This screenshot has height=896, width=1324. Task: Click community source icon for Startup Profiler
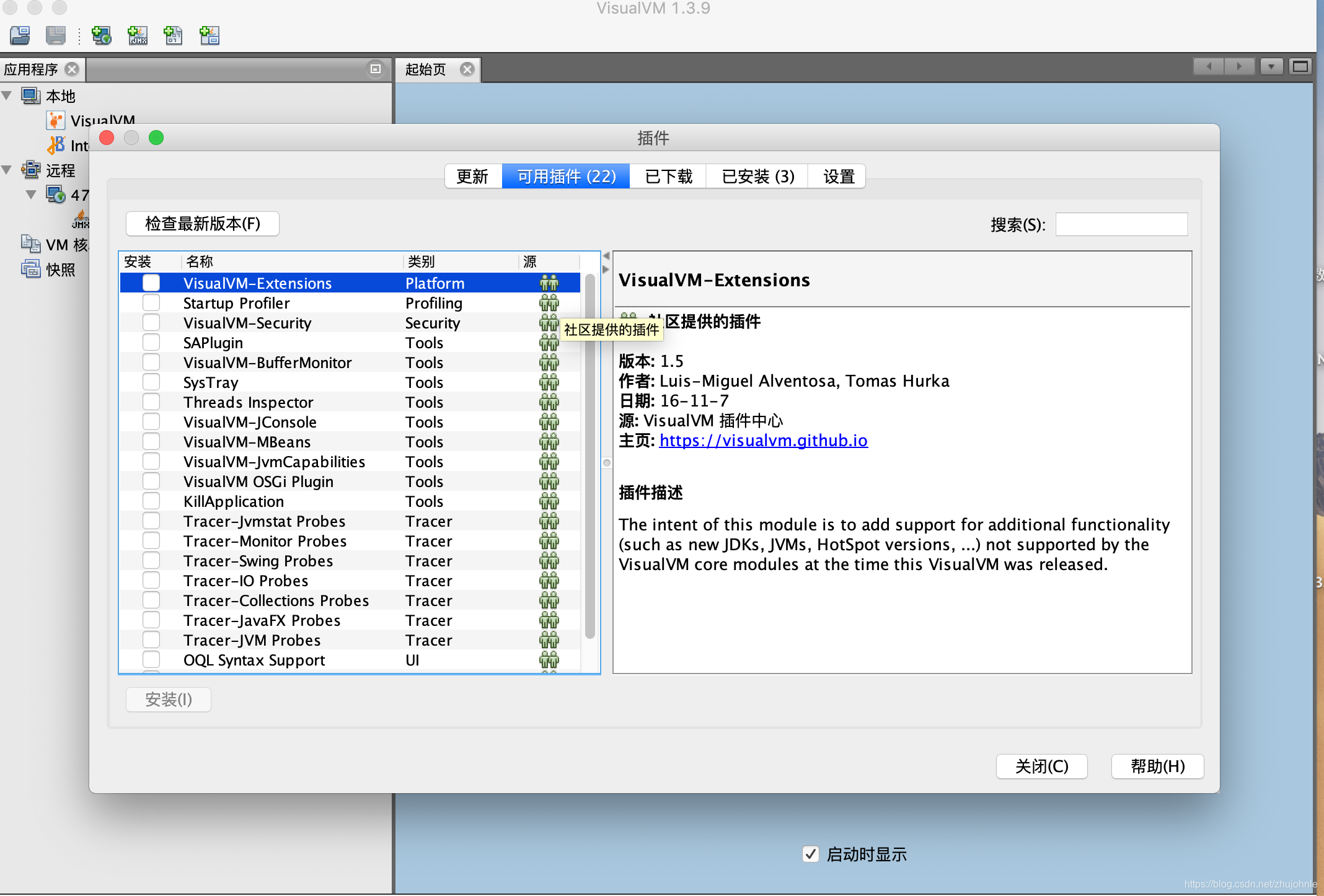[549, 303]
